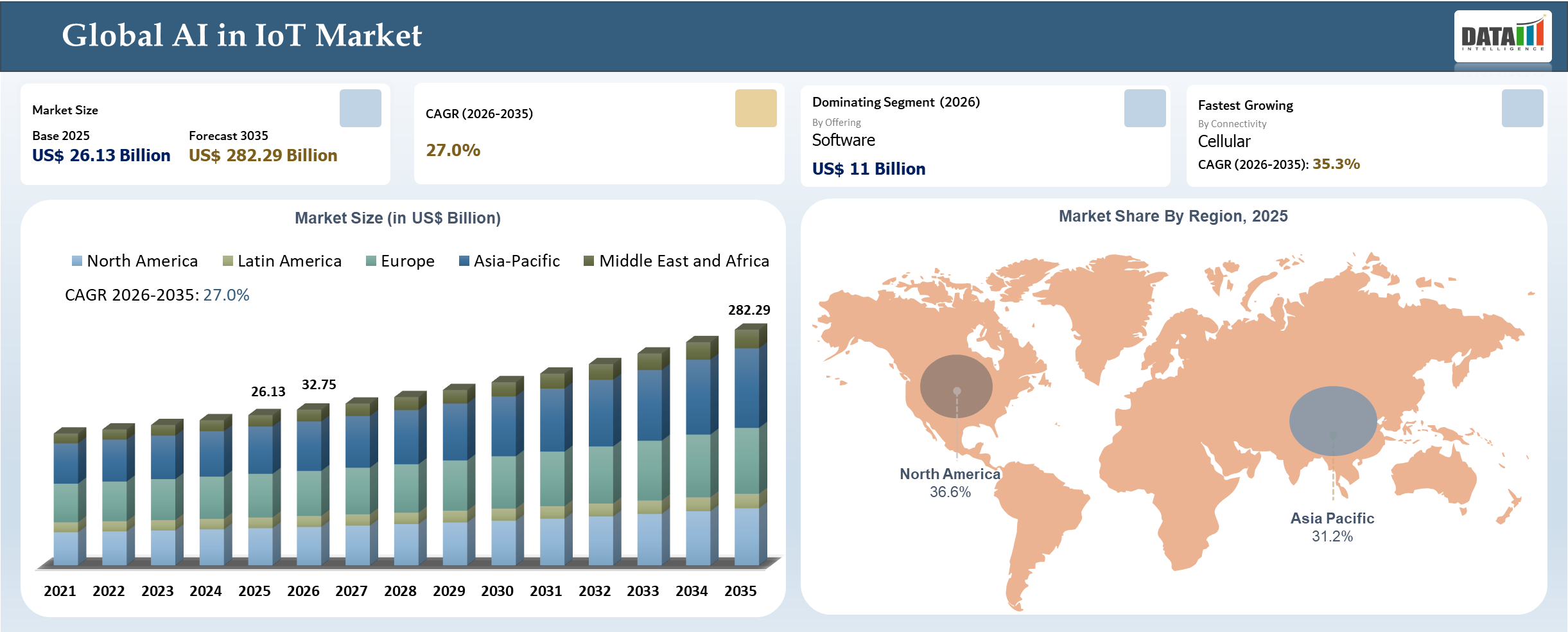Image resolution: width=1568 pixels, height=632 pixels.
Task: Click the Latin America legend entry
Action: (x=283, y=261)
